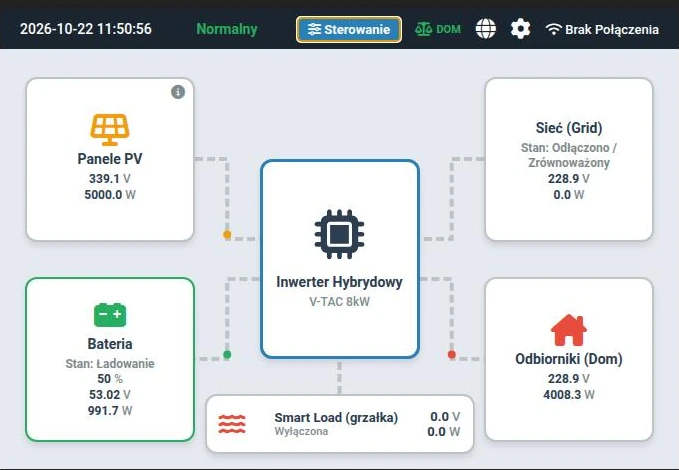Click the house load voltage 228.9 V
The width and height of the screenshot is (679, 470).
(x=569, y=379)
